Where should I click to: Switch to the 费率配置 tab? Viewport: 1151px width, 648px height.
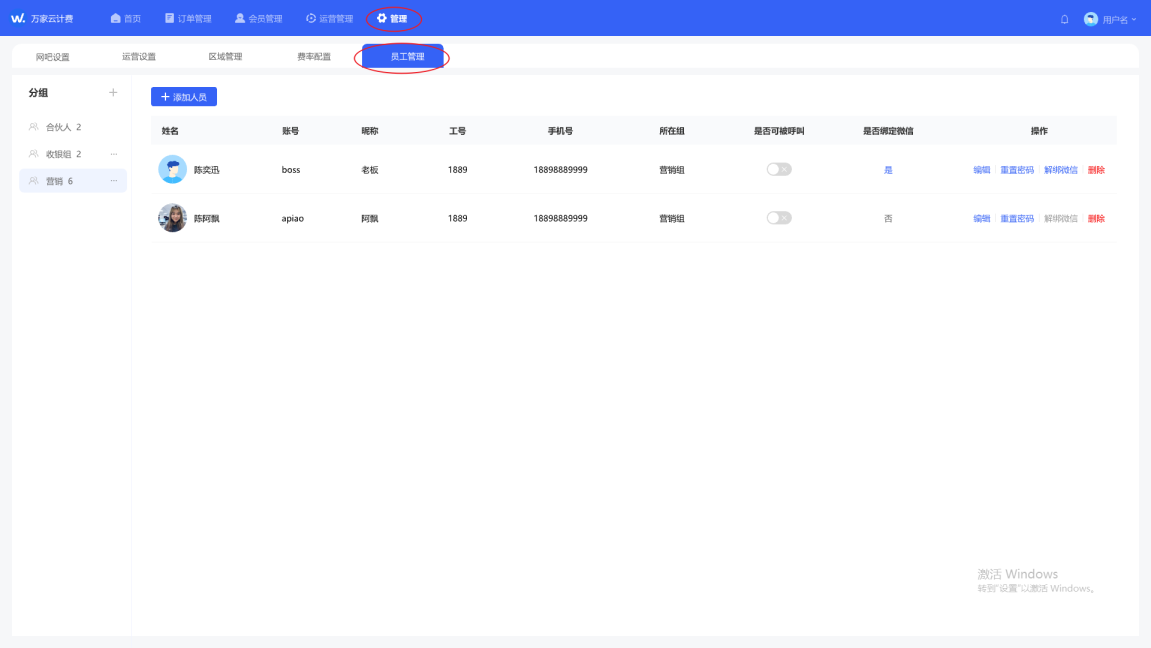(313, 57)
